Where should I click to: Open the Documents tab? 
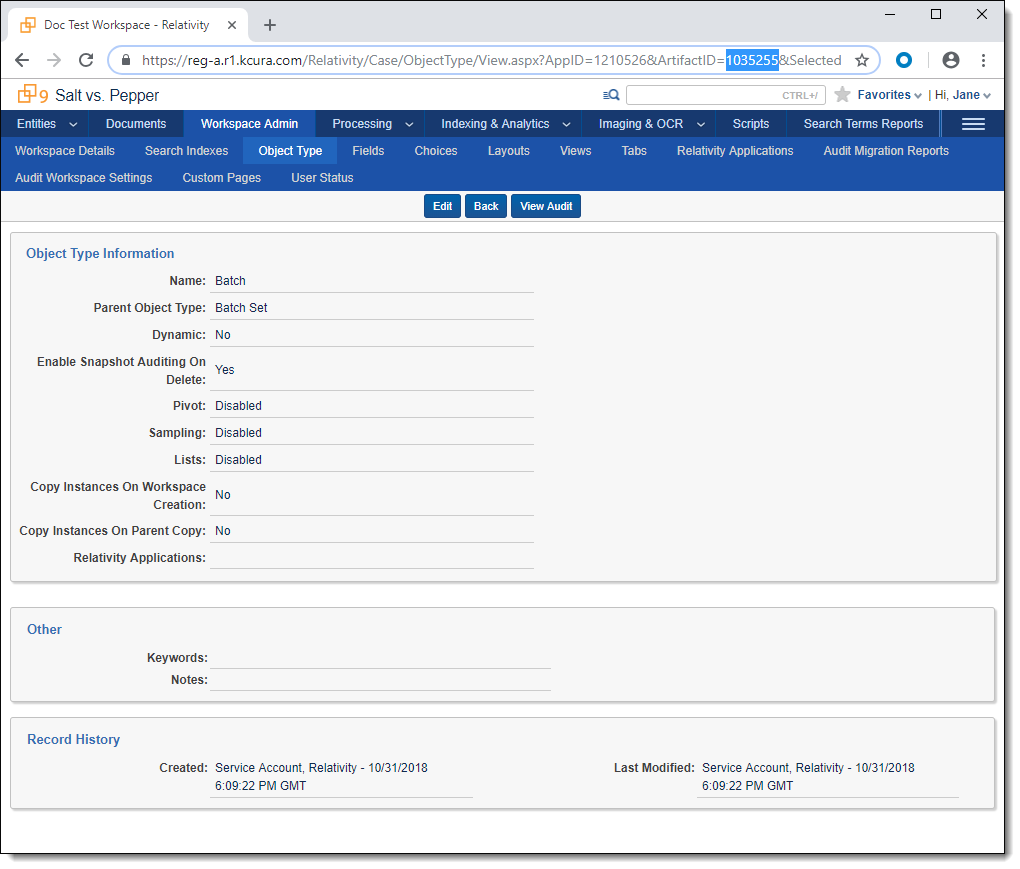(x=136, y=124)
